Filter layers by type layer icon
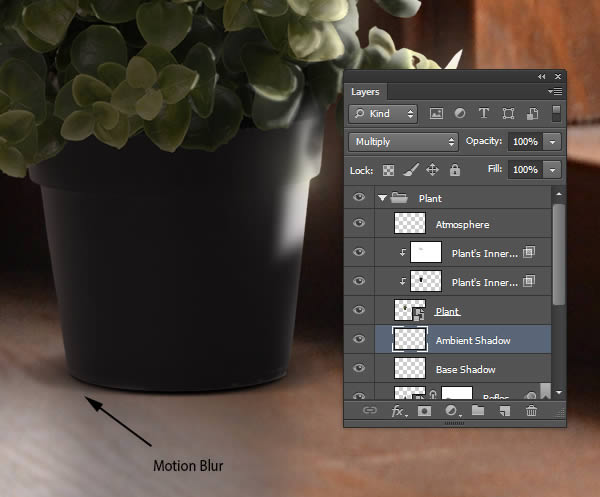The height and width of the screenshot is (497, 600). (x=484, y=113)
